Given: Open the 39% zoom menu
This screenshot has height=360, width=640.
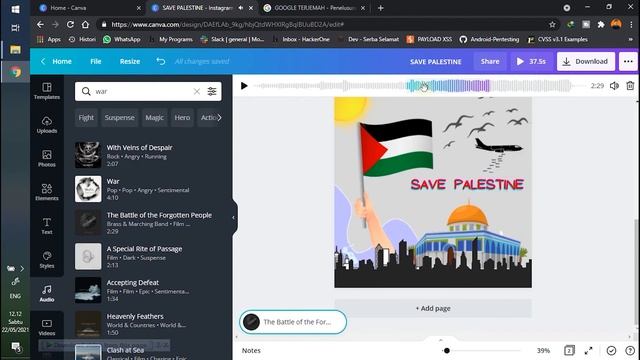Looking at the screenshot, I should (x=543, y=350).
